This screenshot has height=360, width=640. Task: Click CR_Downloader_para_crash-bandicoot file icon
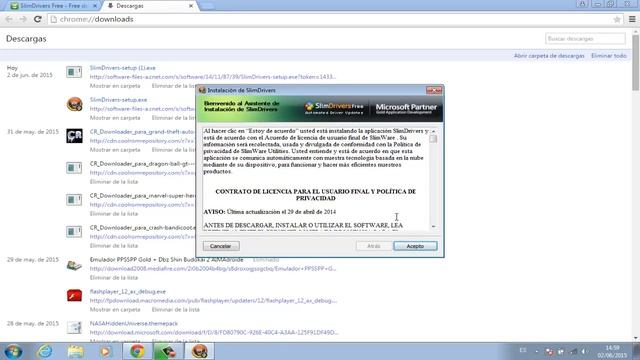(x=74, y=231)
